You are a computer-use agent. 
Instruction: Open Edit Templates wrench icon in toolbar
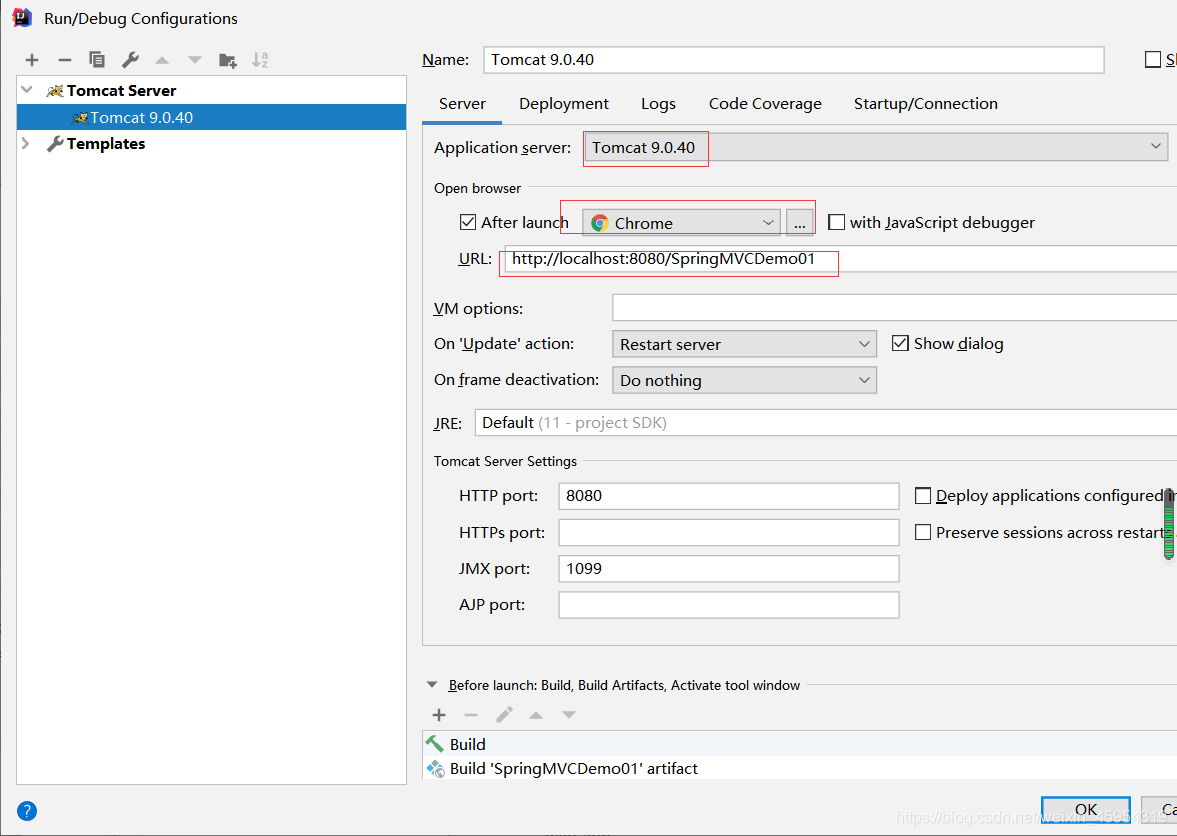[130, 60]
